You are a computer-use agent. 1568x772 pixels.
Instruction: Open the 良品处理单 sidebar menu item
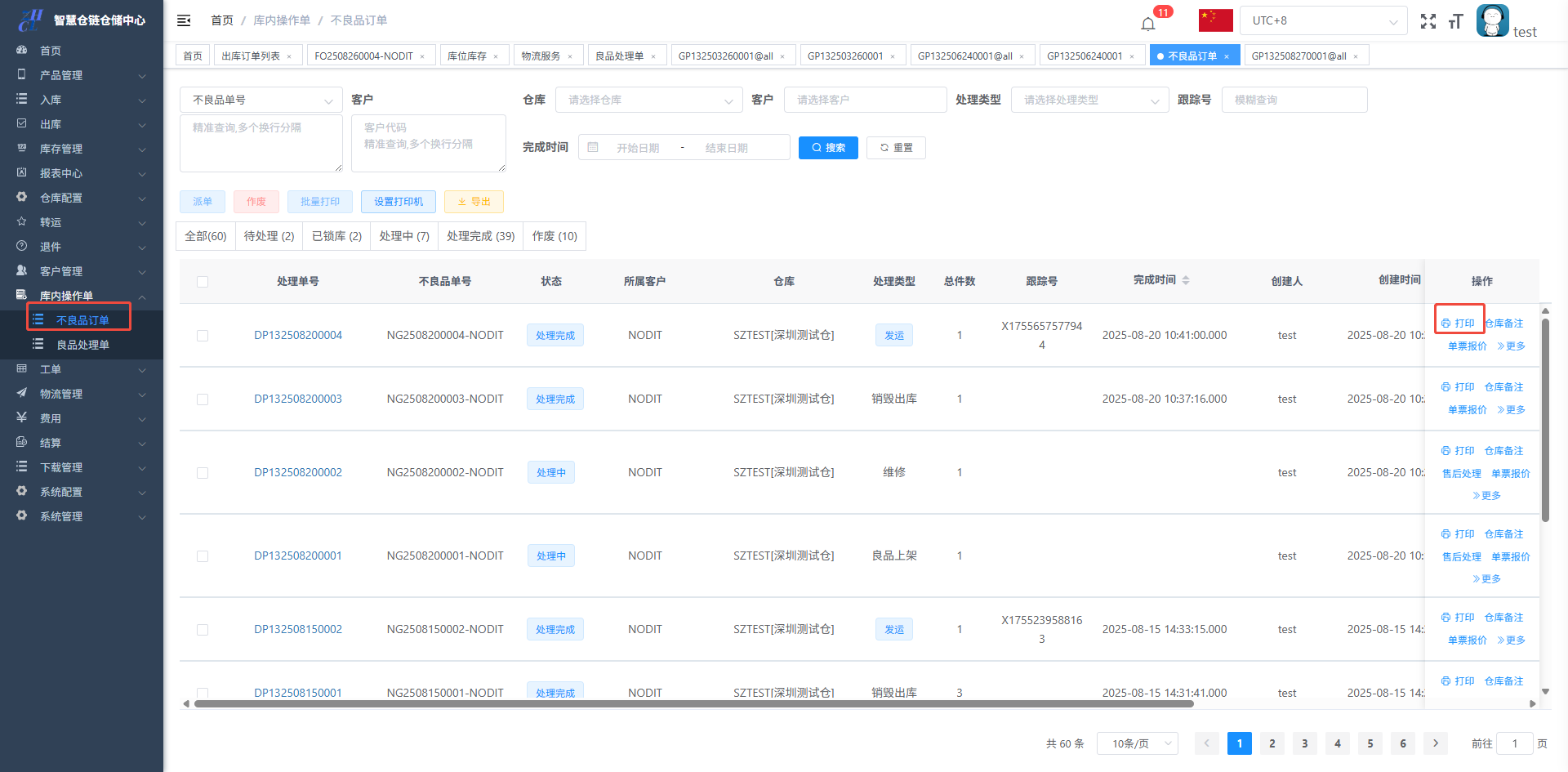[82, 345]
